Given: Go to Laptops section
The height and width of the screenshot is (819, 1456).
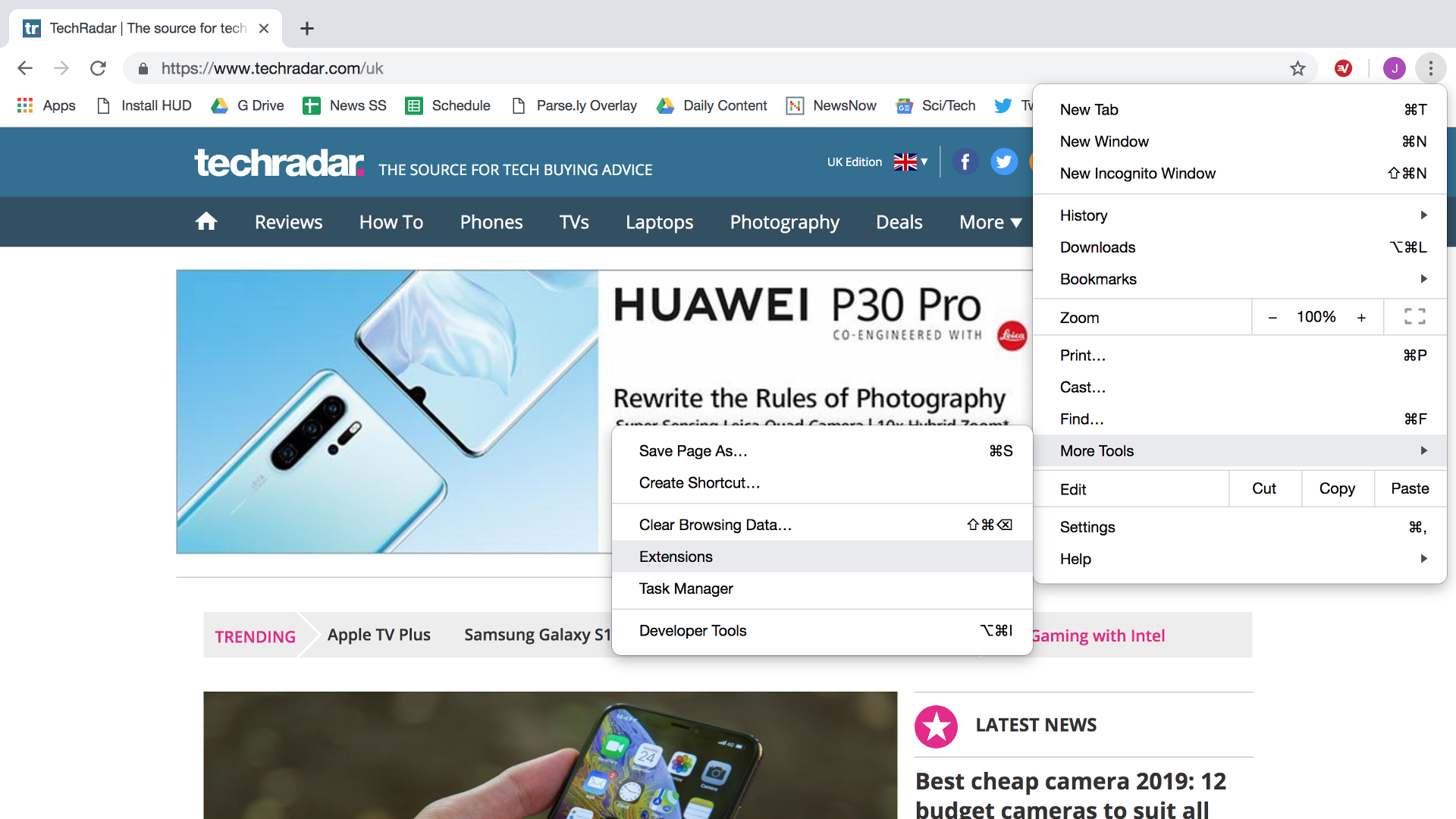Looking at the screenshot, I should click(659, 222).
